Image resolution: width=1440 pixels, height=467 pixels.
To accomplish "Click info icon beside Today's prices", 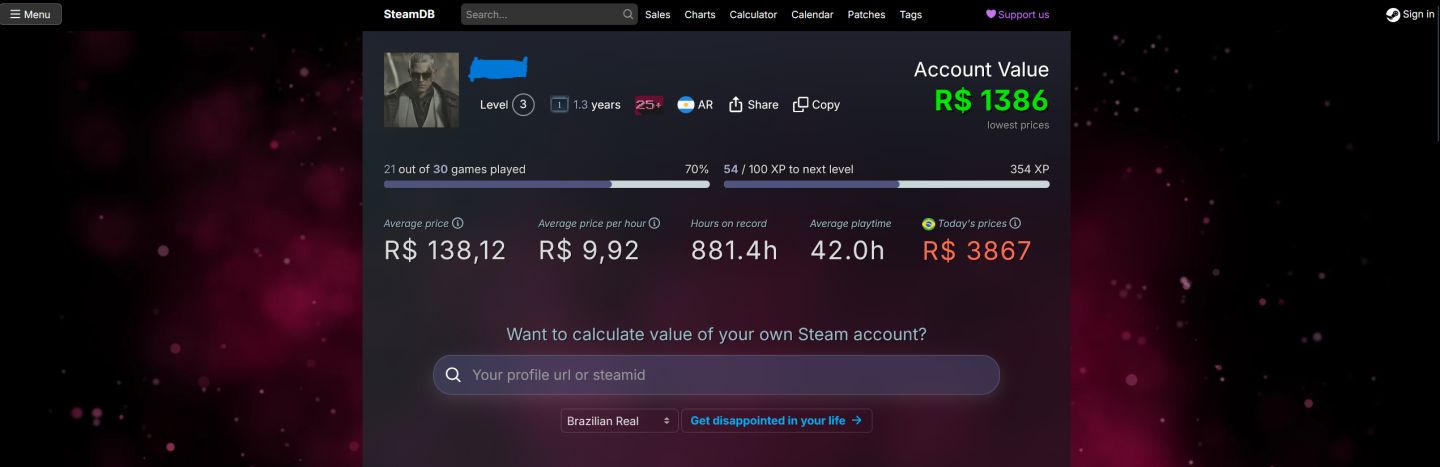I will point(1015,224).
